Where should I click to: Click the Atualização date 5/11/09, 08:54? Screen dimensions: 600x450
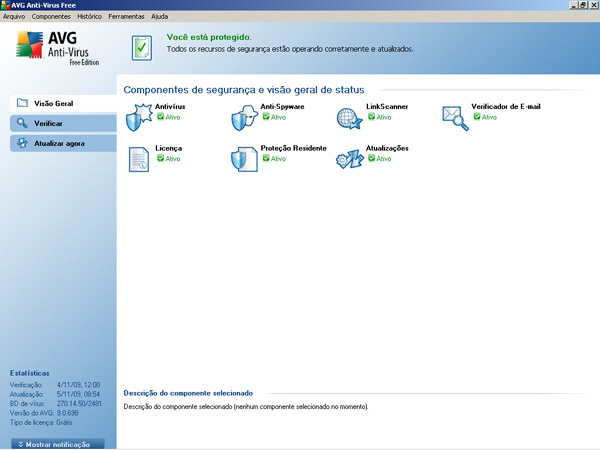point(78,394)
